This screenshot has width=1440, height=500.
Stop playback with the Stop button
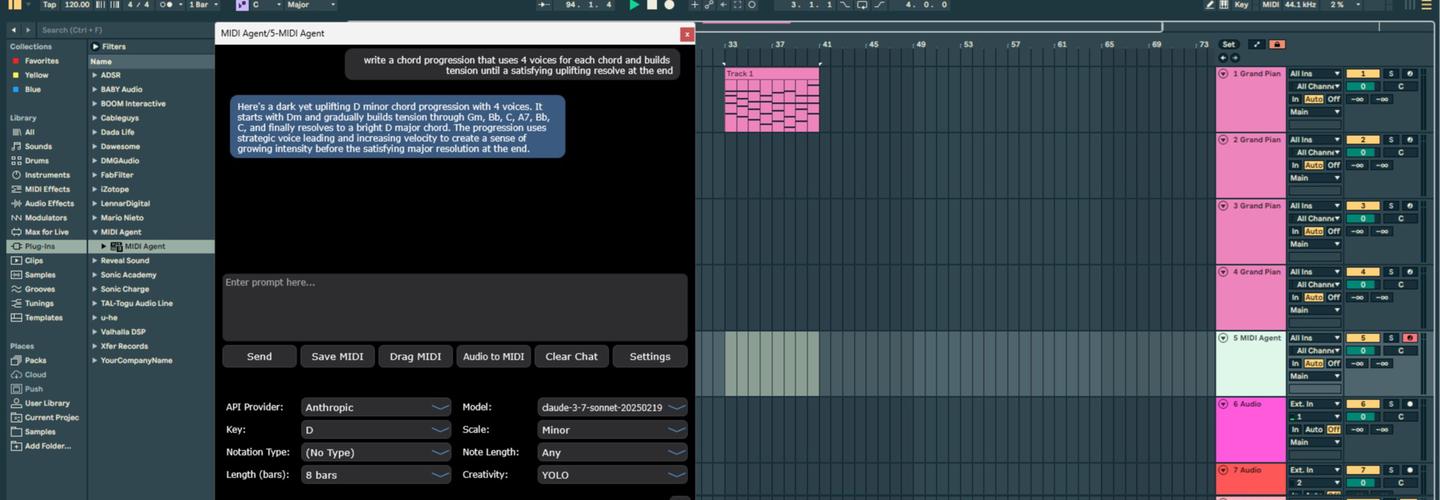(652, 5)
